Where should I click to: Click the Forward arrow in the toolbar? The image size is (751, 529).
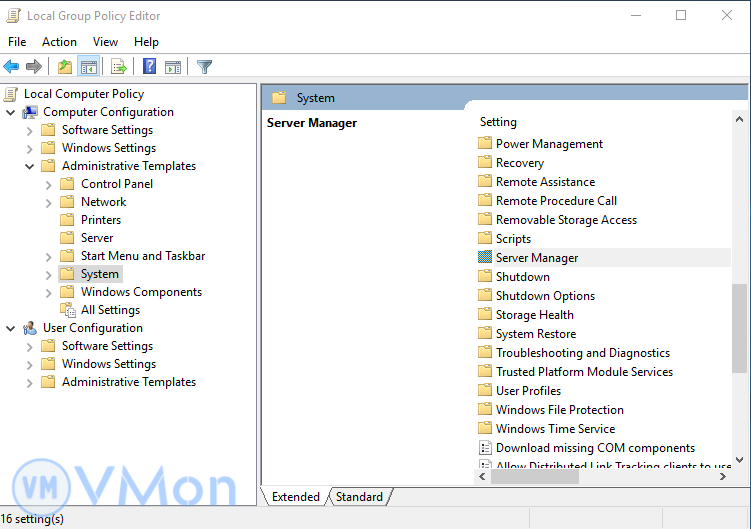coord(34,67)
